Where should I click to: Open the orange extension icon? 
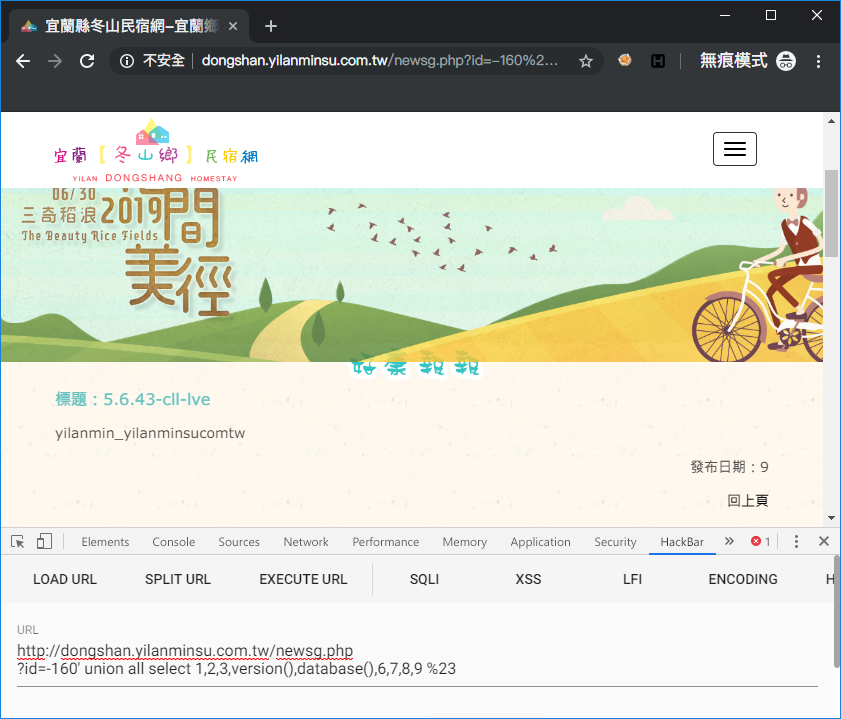(x=625, y=61)
